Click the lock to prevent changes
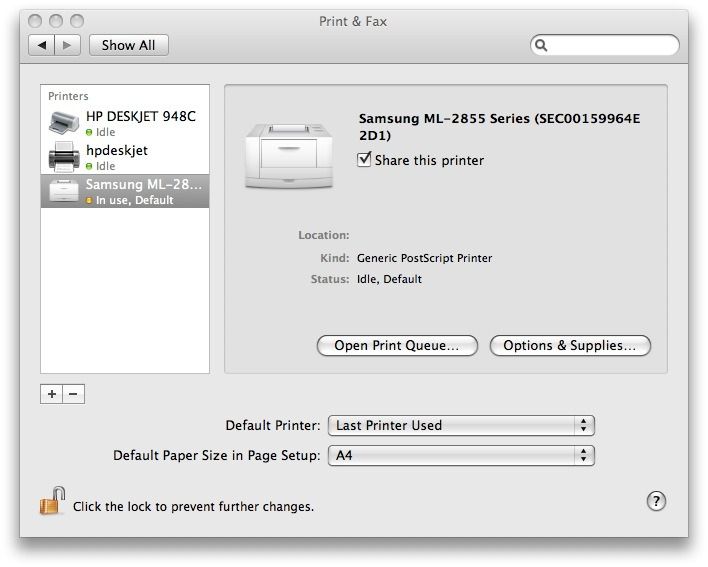The height and width of the screenshot is (567, 708). click(x=52, y=501)
